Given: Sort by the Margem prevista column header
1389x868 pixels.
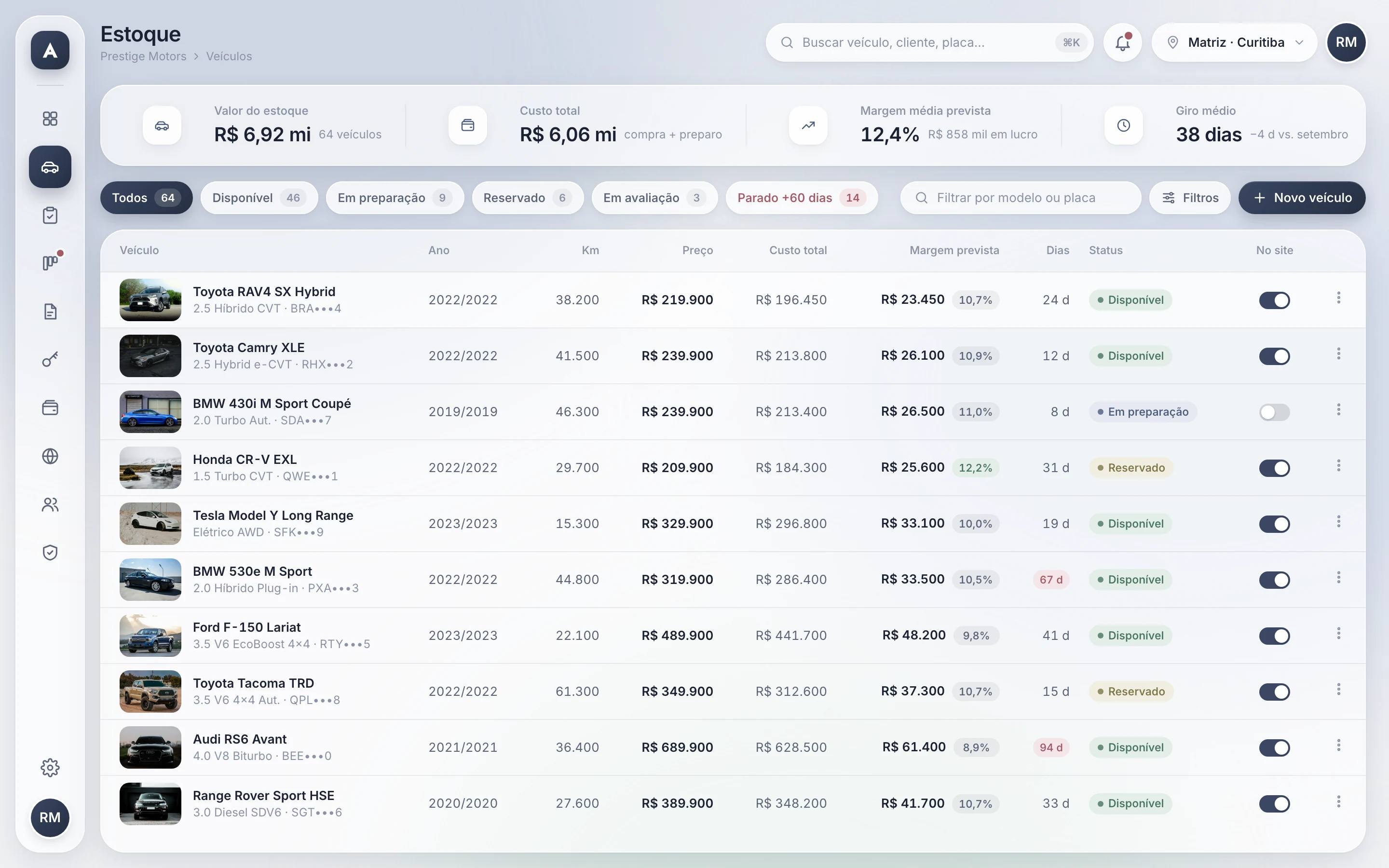Looking at the screenshot, I should 954,250.
